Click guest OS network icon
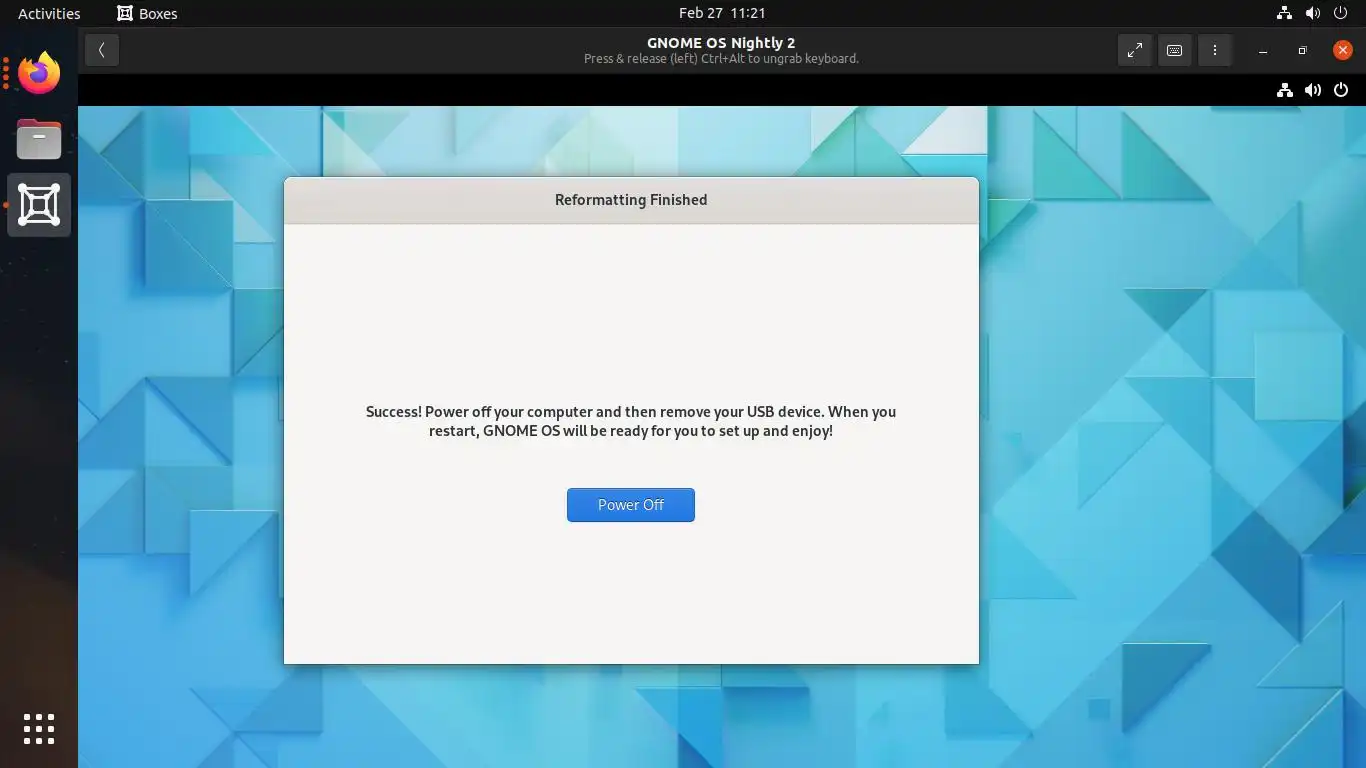Screen dimensions: 1366x768 pyautogui.click(x=1285, y=90)
